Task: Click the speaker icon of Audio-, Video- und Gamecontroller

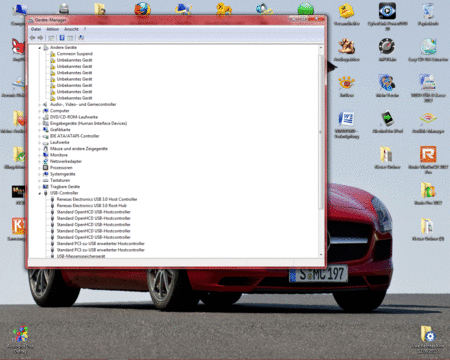Action: [x=46, y=105]
